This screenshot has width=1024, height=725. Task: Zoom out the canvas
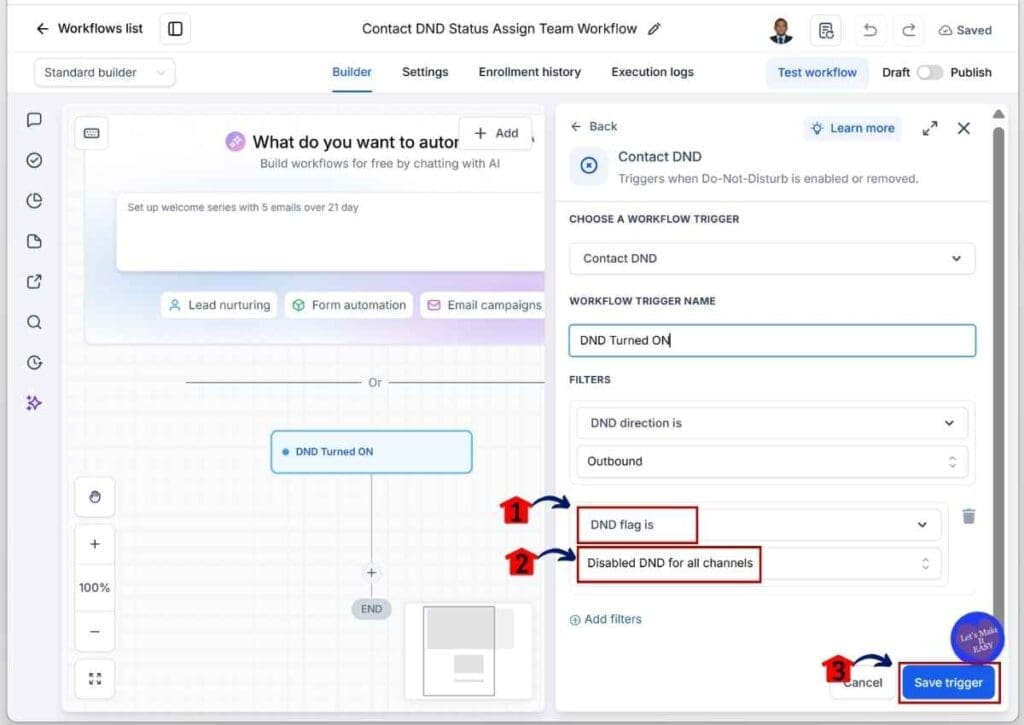pos(95,632)
